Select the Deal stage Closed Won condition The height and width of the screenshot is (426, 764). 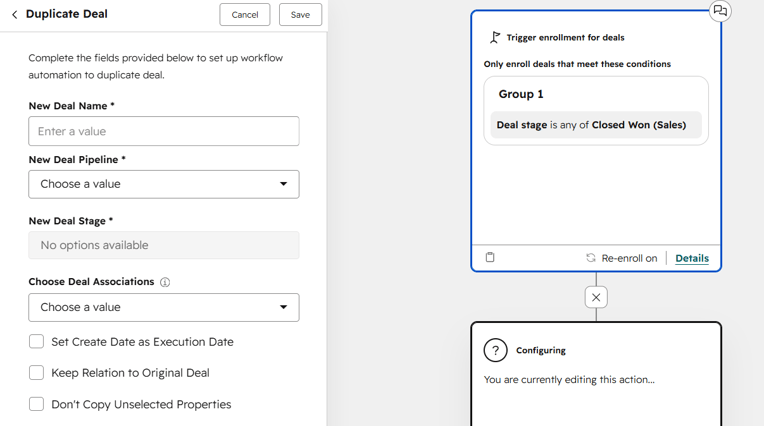596,125
